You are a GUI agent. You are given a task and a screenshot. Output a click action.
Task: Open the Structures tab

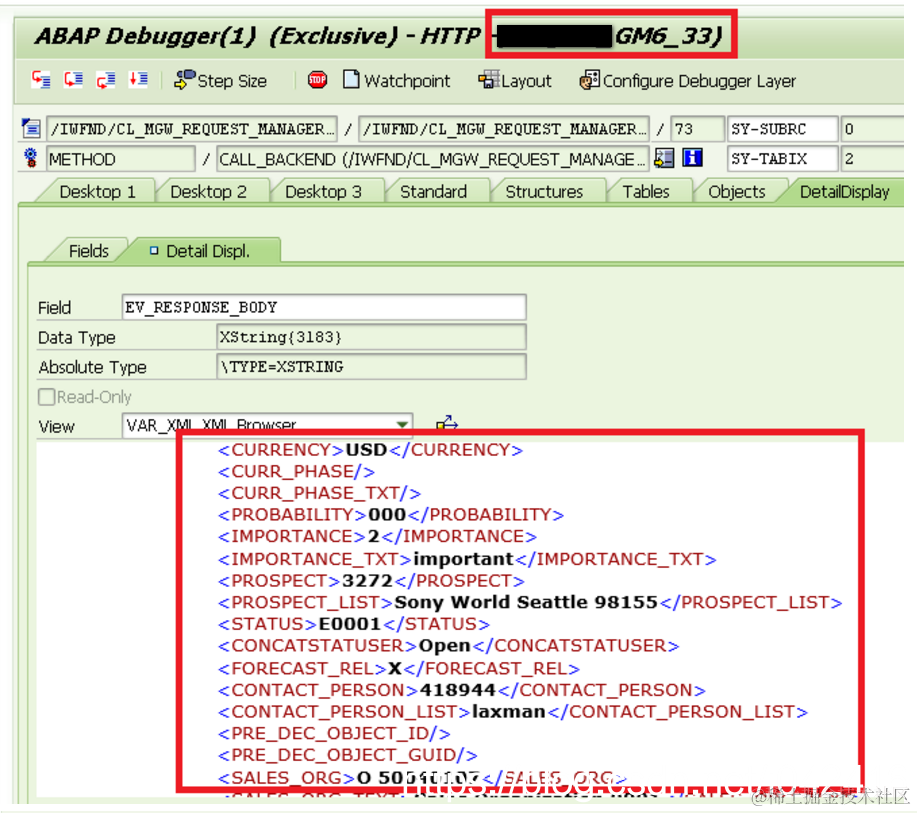coord(544,192)
